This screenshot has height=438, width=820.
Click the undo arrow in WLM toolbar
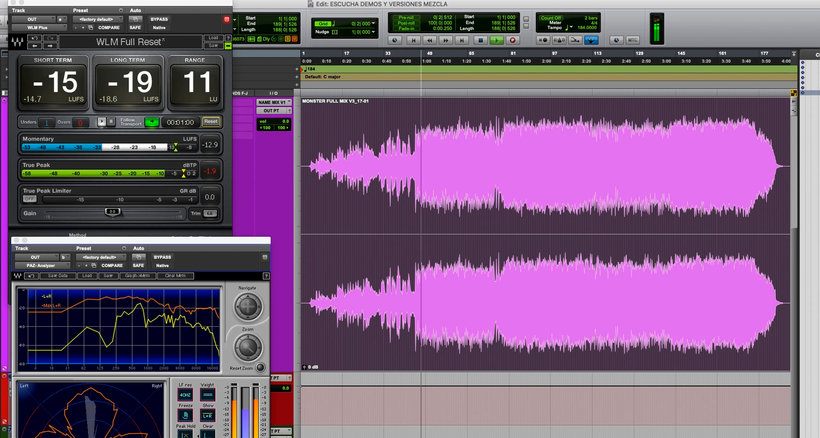[x=35, y=38]
